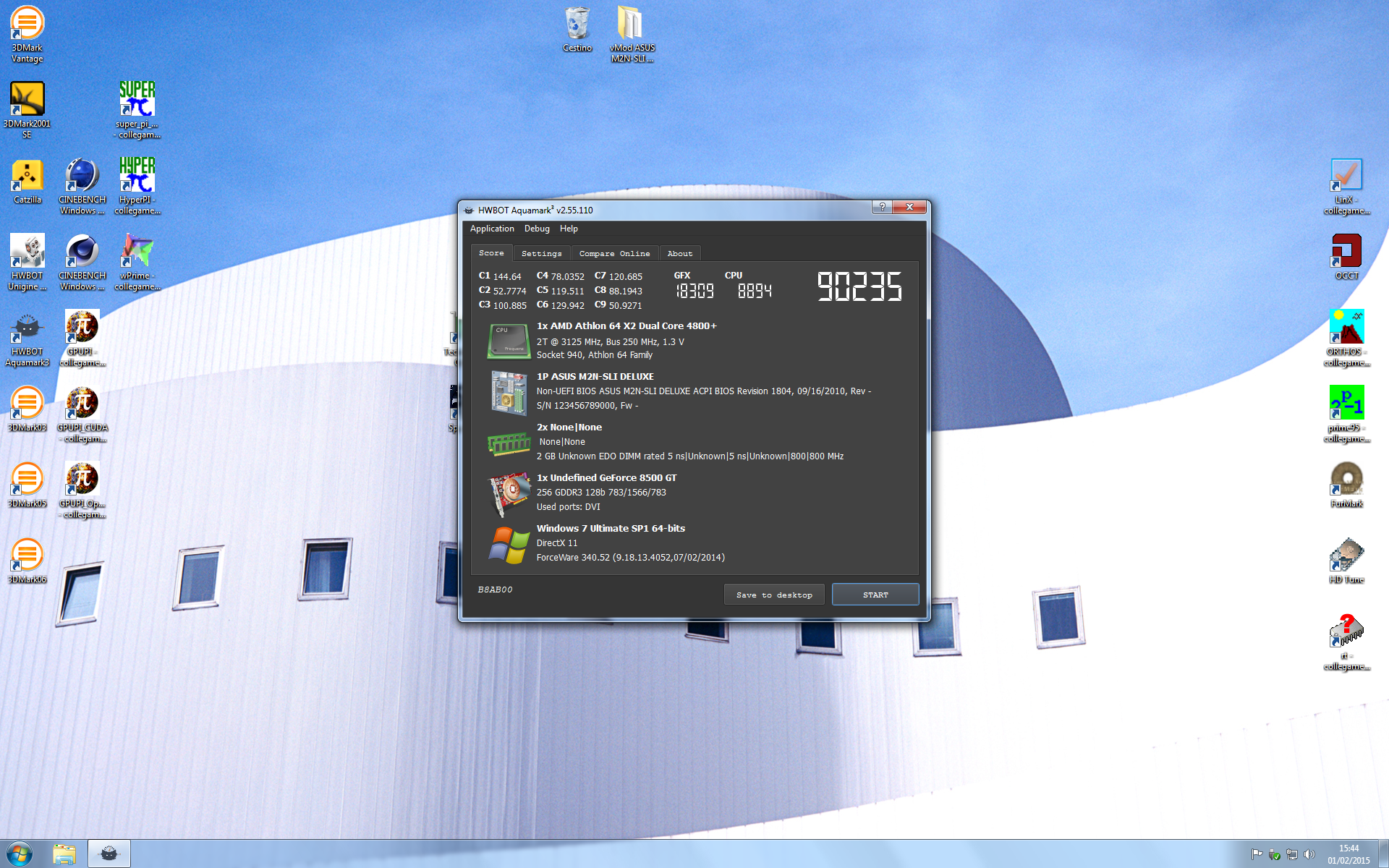
Task: Open 3DMark06 desktop shortcut
Action: click(x=27, y=561)
